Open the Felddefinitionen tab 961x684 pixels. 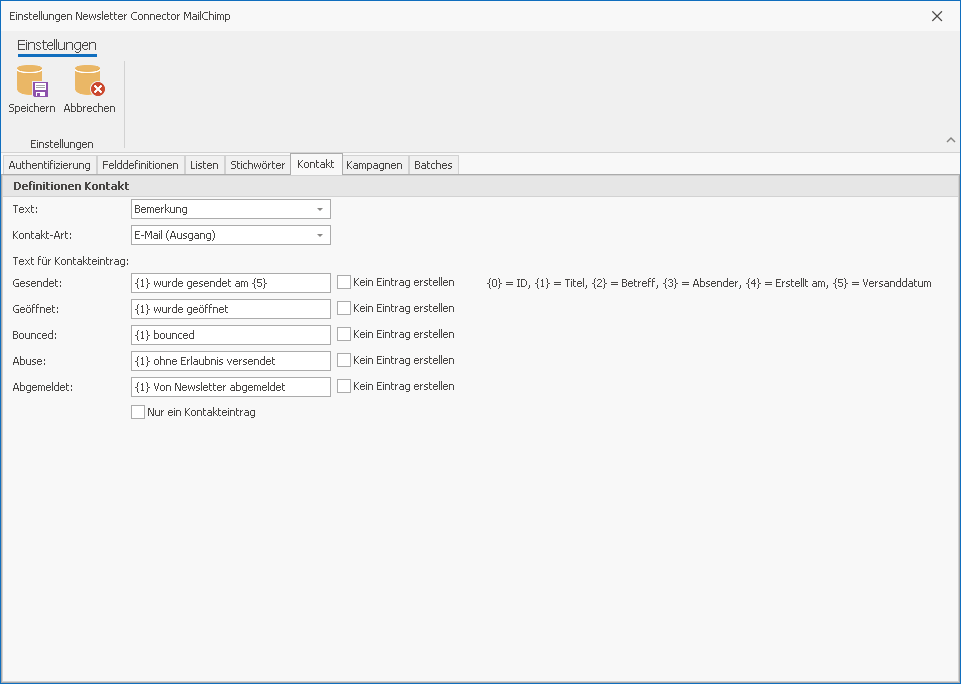(x=140, y=165)
